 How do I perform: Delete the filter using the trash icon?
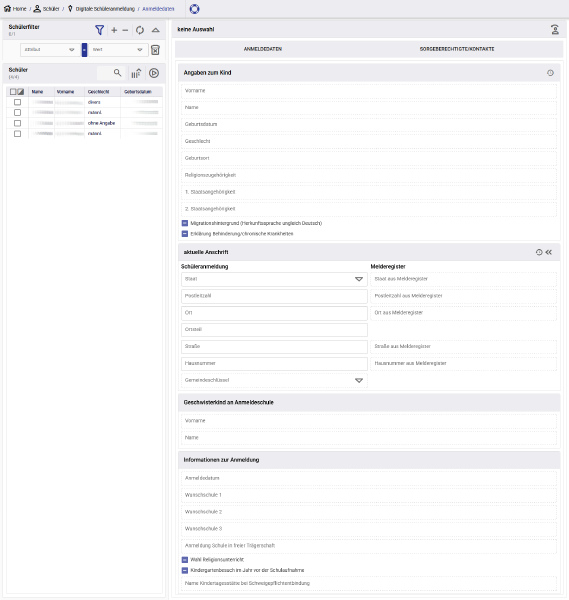pos(155,50)
